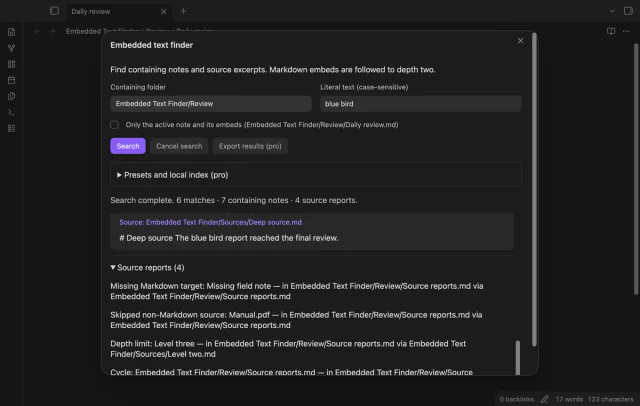Screen dimensions: 640x406
Task: Click the pencil editing mode status icon
Action: pos(544,399)
